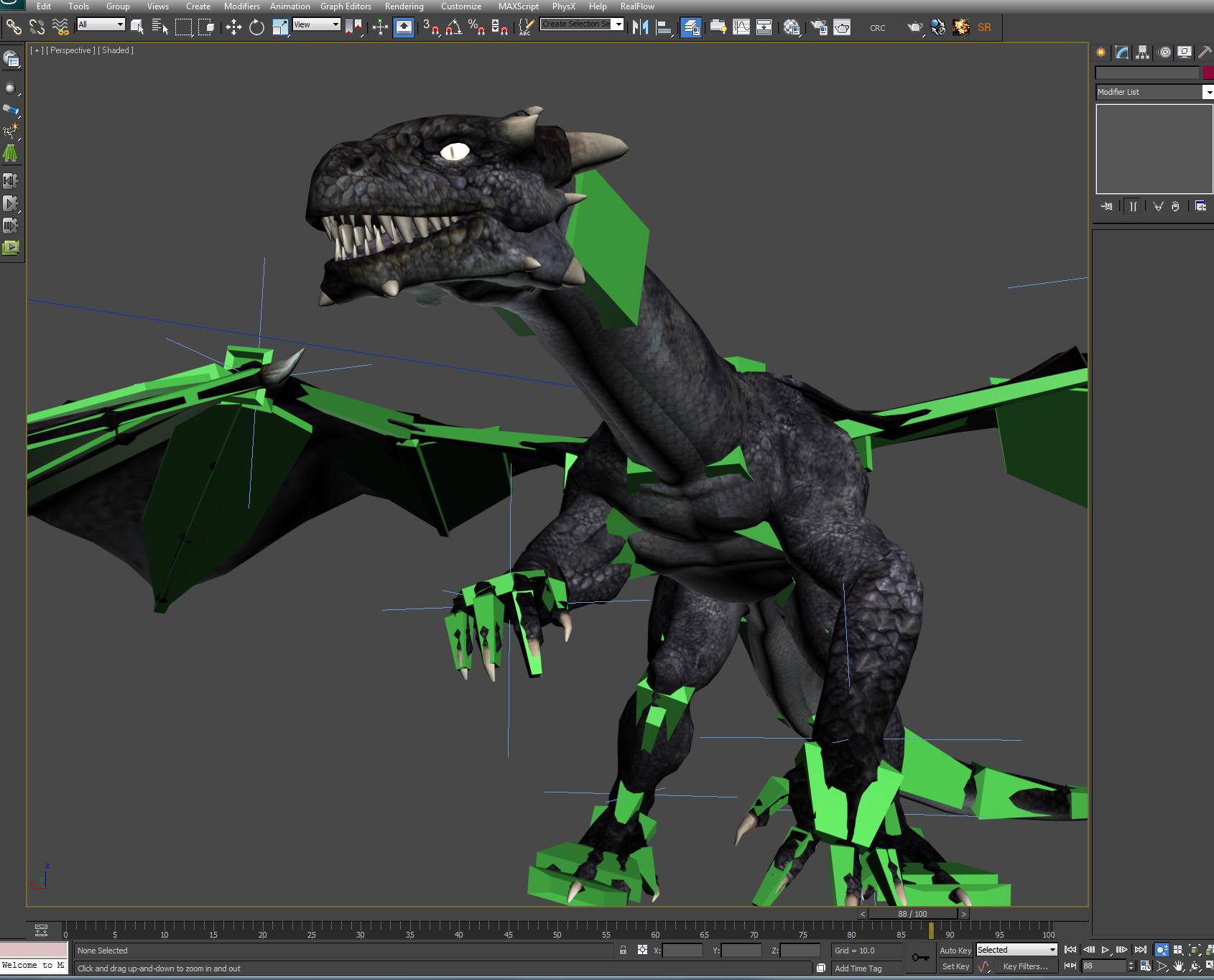Click the Key Filters button
The height and width of the screenshot is (980, 1214).
pos(1025,966)
